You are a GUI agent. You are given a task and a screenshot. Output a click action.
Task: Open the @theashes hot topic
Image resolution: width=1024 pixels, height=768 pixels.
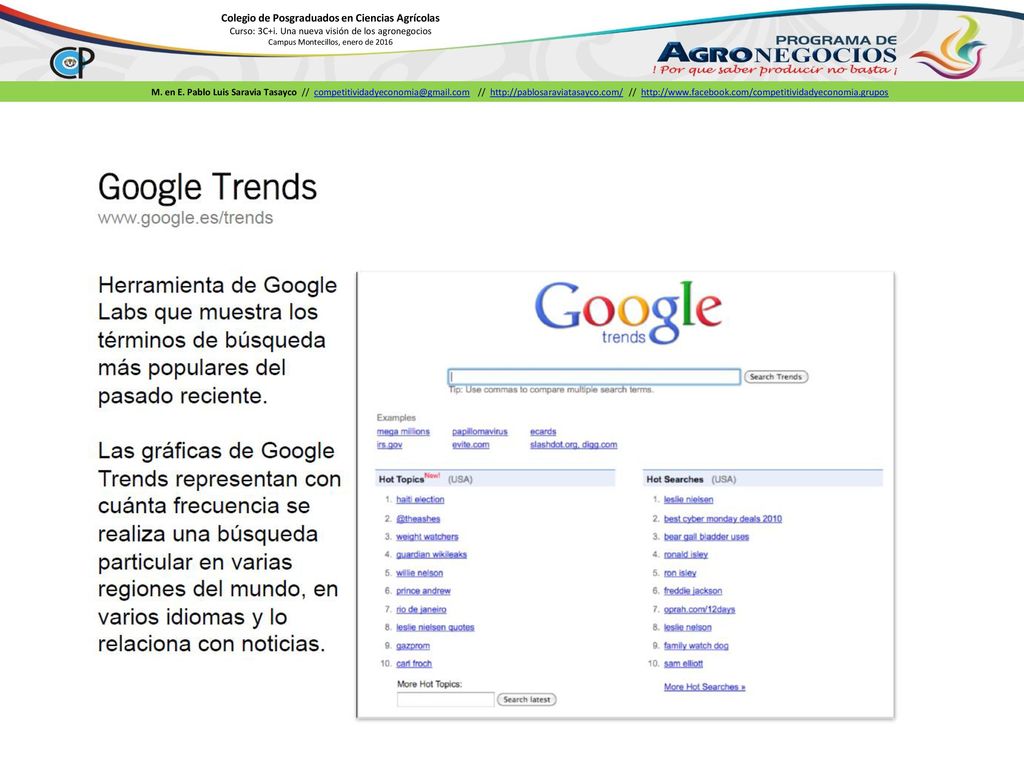point(418,519)
